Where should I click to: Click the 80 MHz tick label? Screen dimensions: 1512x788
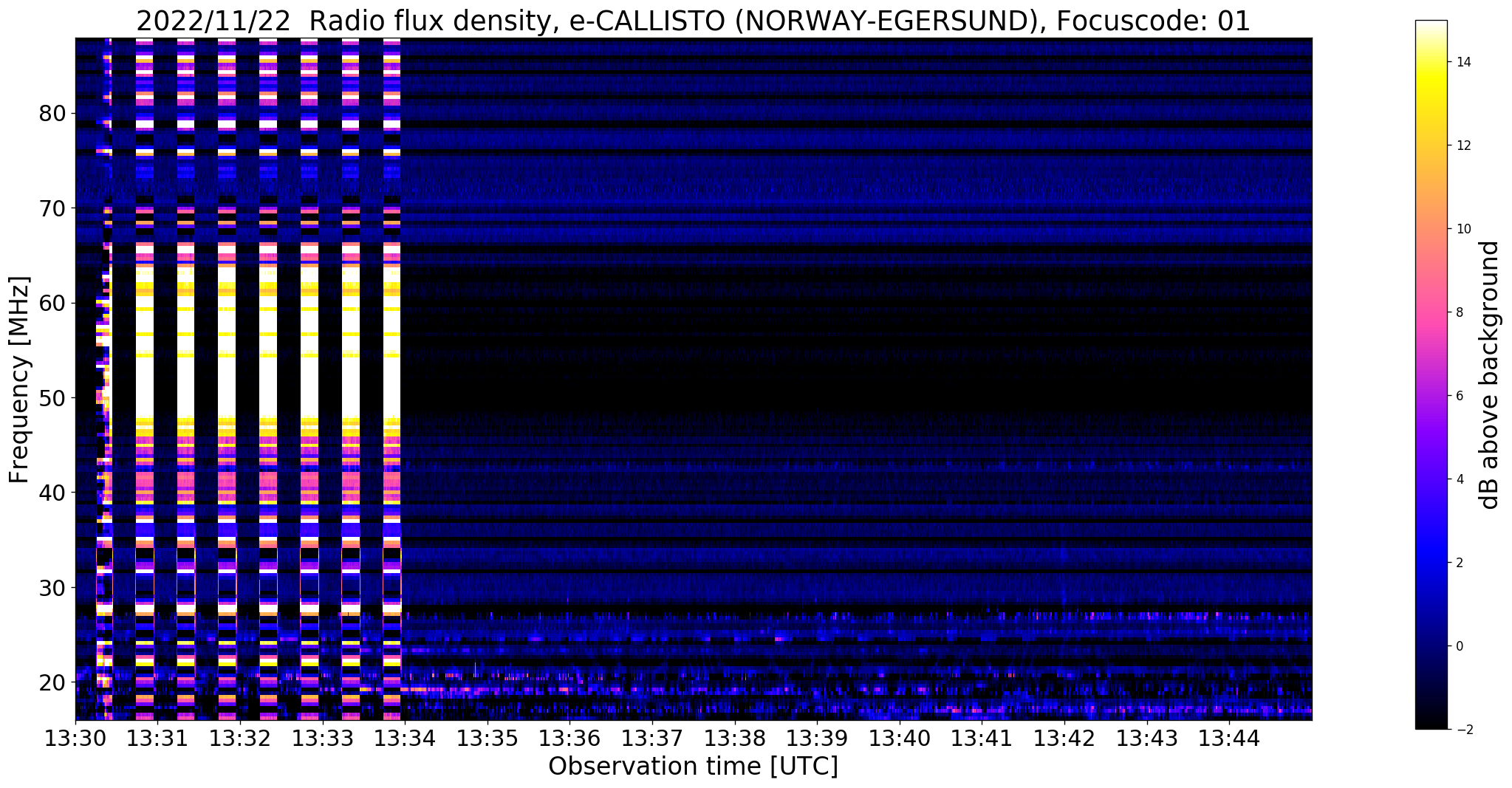(52, 114)
